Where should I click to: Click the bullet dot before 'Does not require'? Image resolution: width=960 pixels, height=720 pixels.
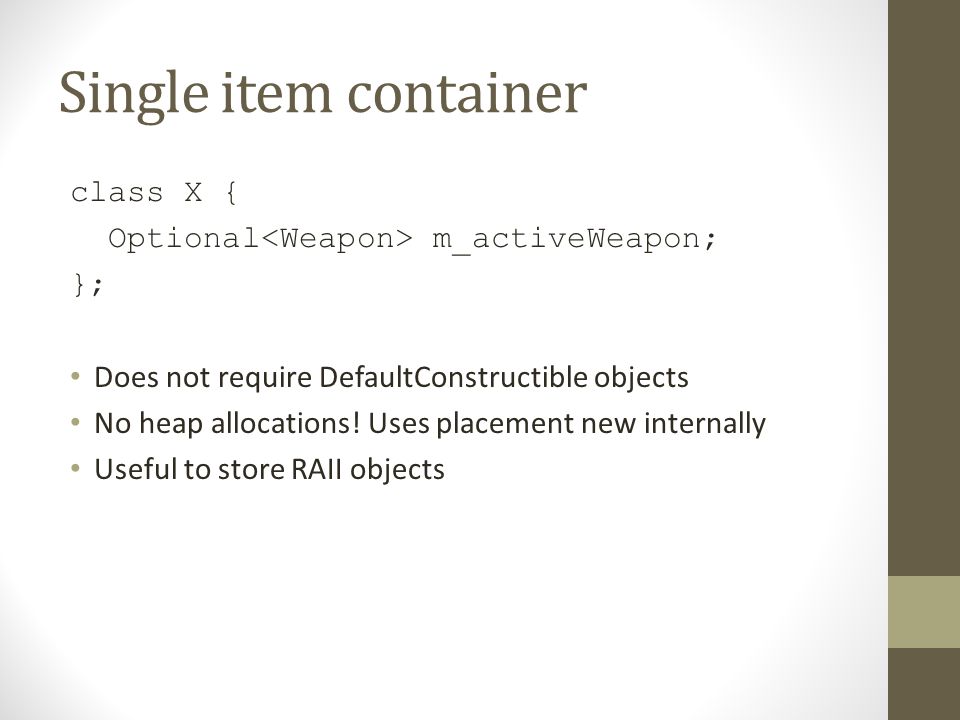(x=75, y=376)
